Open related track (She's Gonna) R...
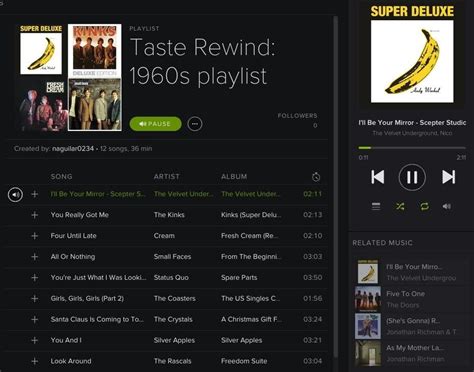This screenshot has width=474, height=372. (x=413, y=321)
